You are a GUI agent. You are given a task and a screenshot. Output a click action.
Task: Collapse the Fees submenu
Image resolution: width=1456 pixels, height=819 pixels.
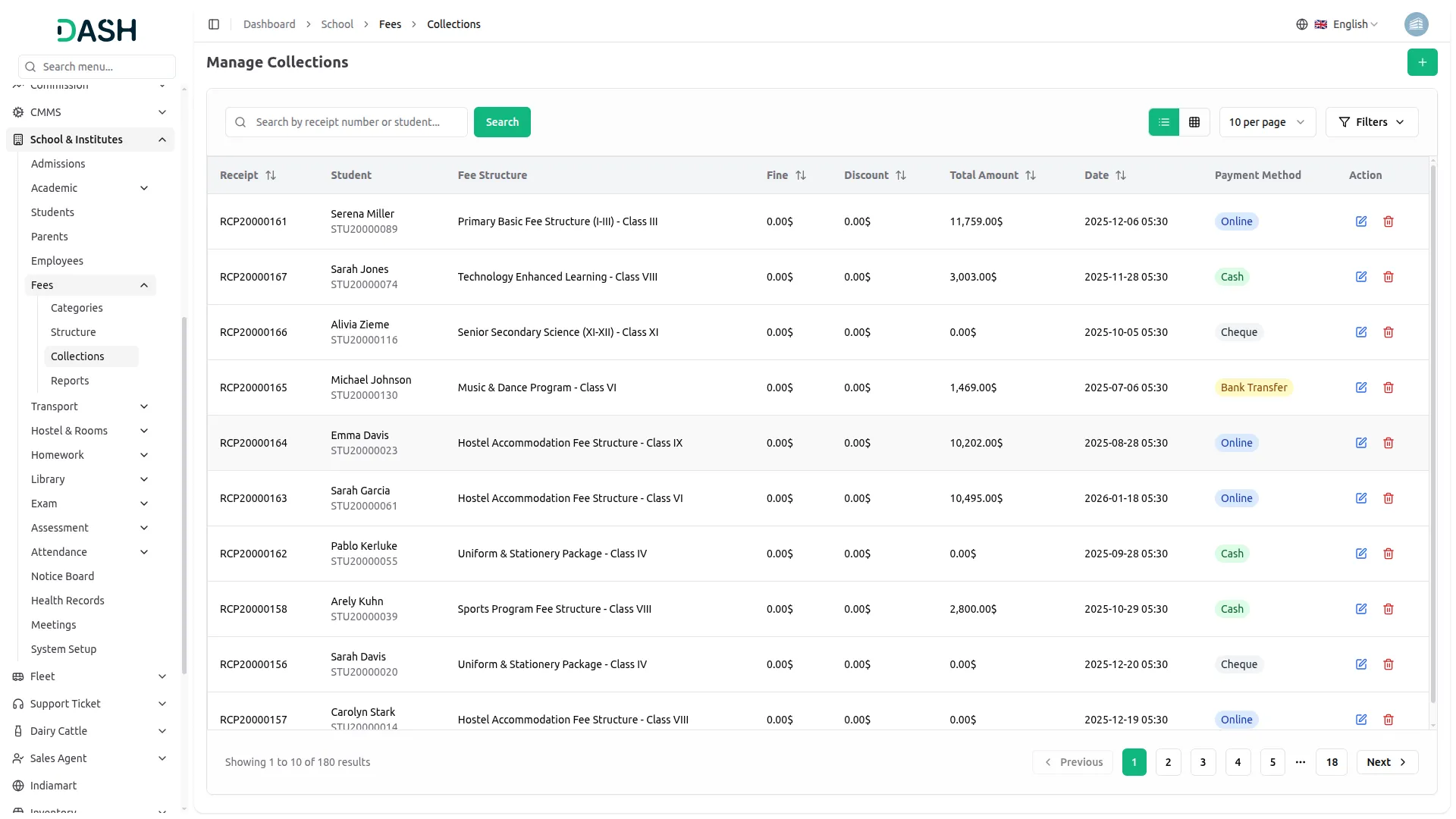pyautogui.click(x=90, y=285)
